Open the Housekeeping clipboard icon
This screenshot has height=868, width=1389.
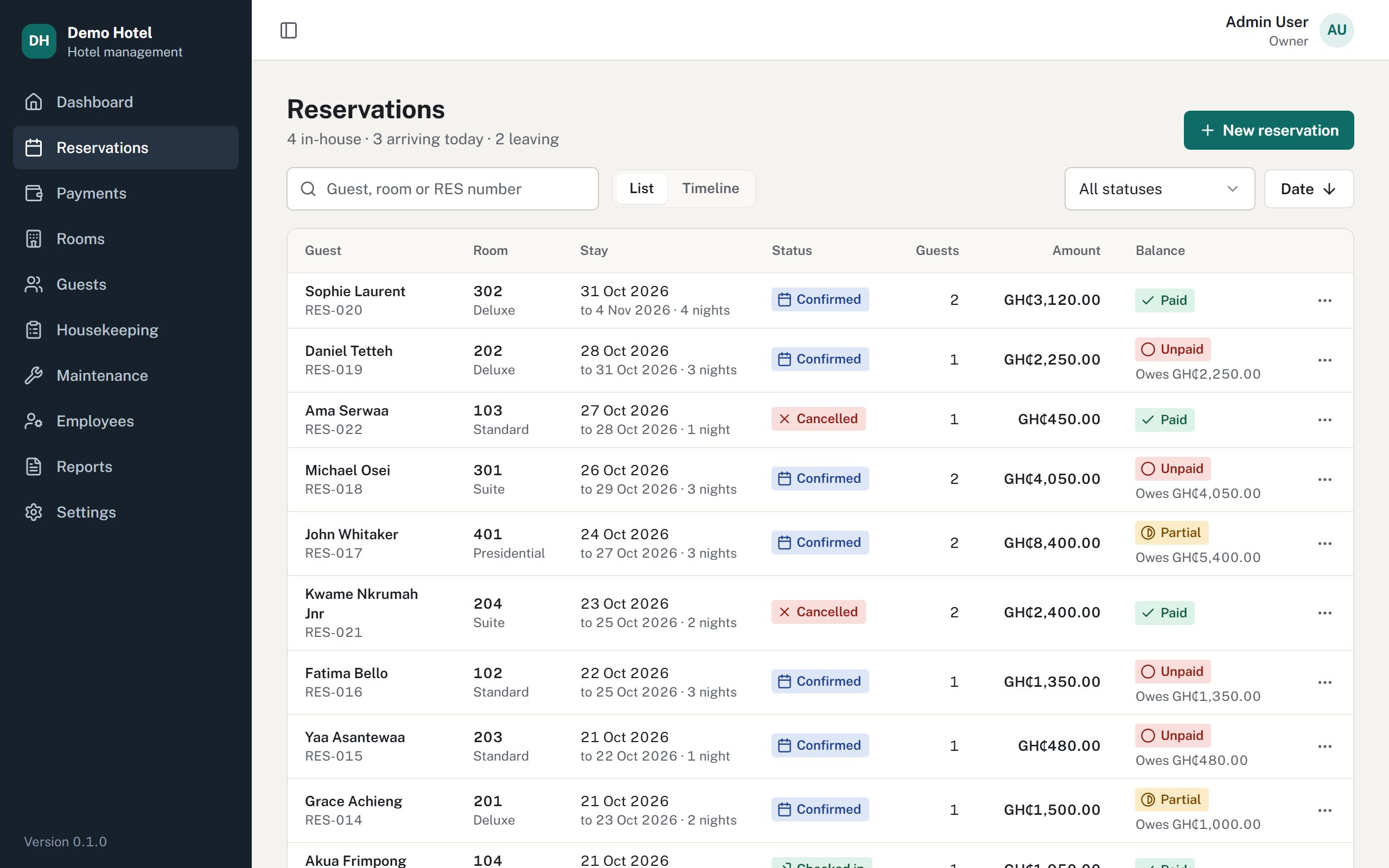click(x=34, y=329)
